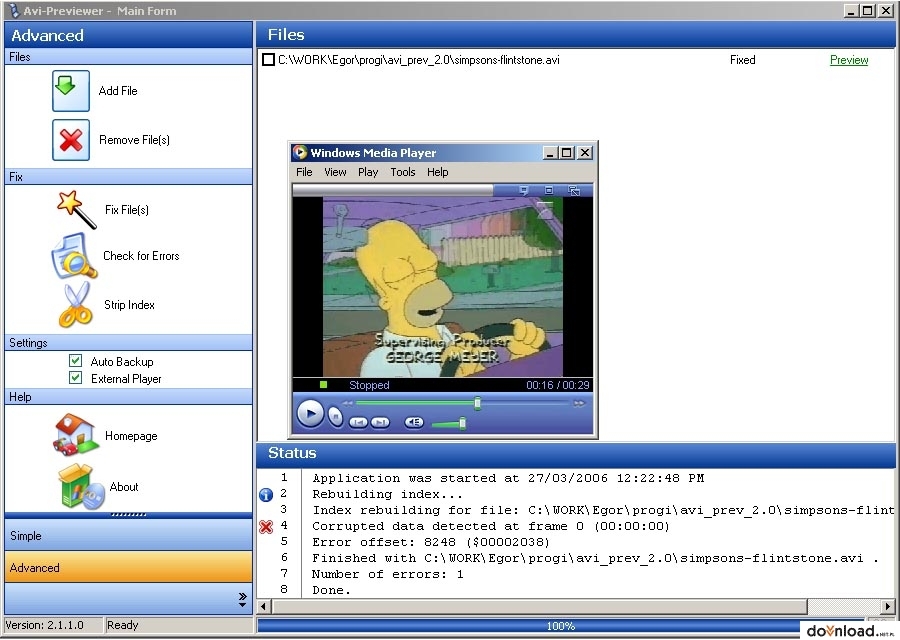Click the middle icon in Media Player's top strip
900x640 pixels.
549,190
